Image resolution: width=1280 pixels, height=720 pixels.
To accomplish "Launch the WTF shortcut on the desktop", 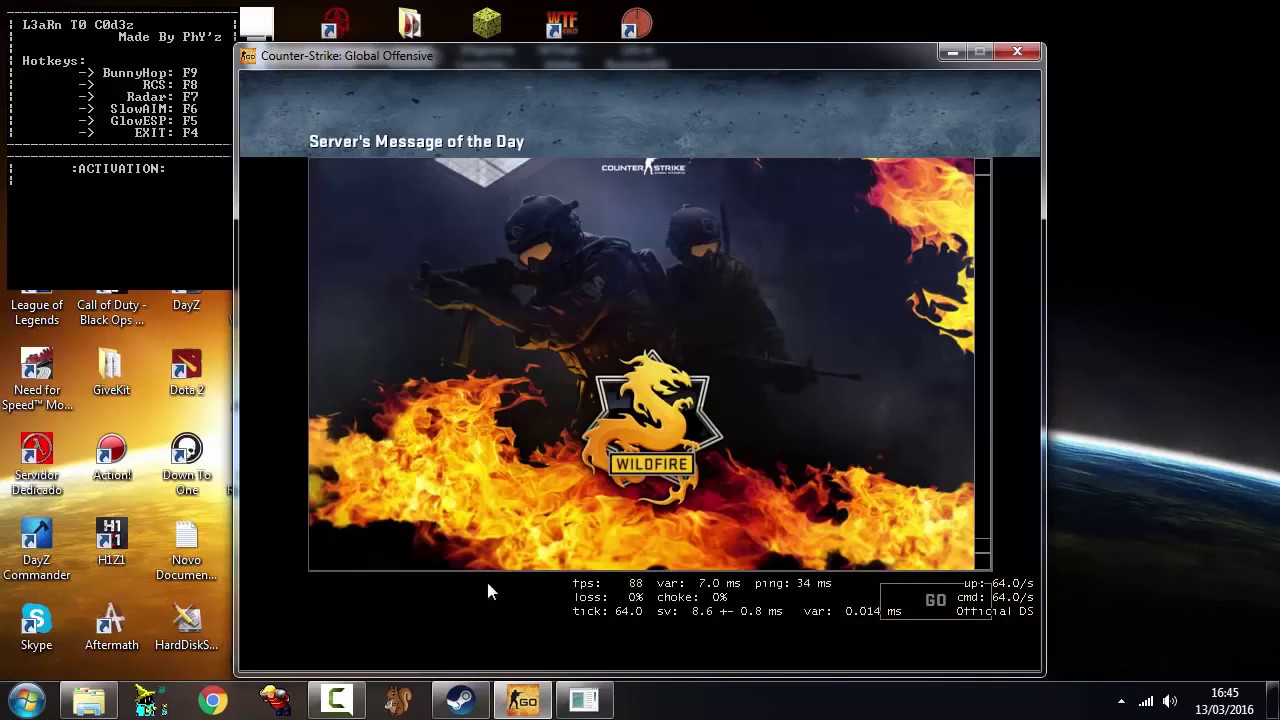I will (x=561, y=23).
